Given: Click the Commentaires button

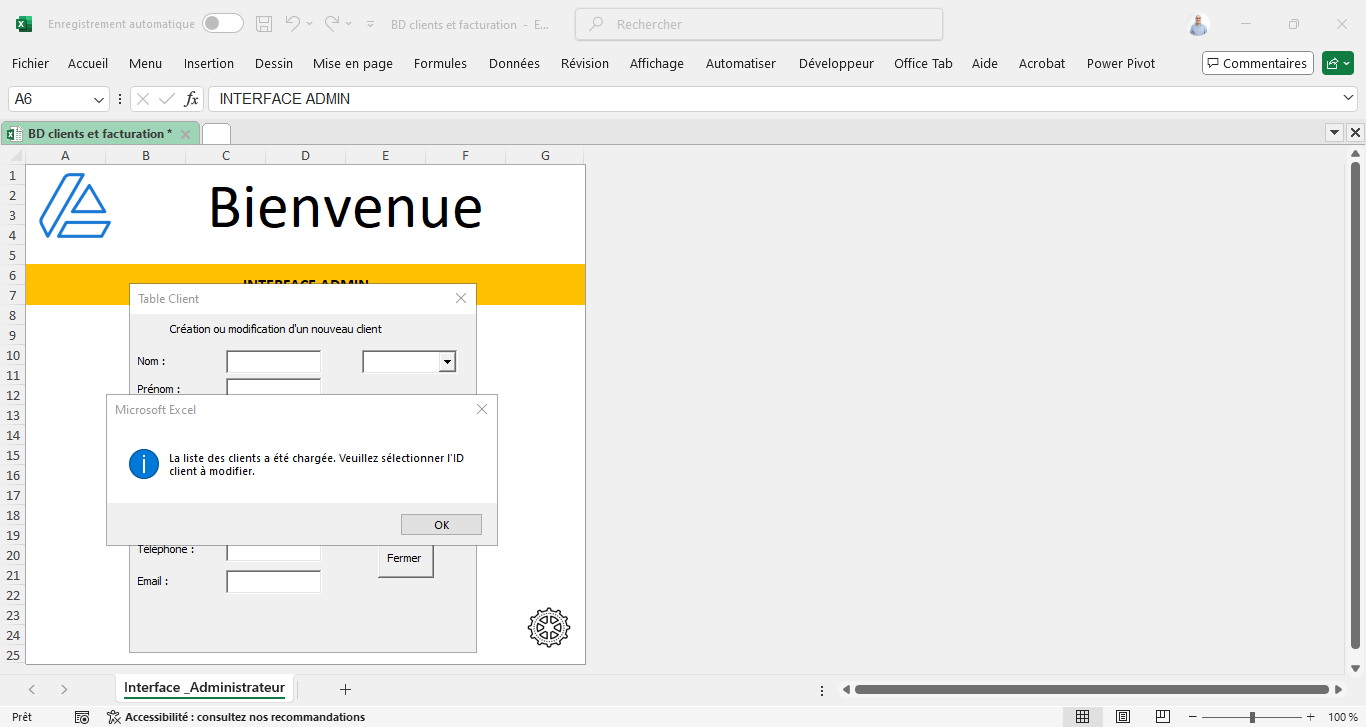Looking at the screenshot, I should [1257, 63].
